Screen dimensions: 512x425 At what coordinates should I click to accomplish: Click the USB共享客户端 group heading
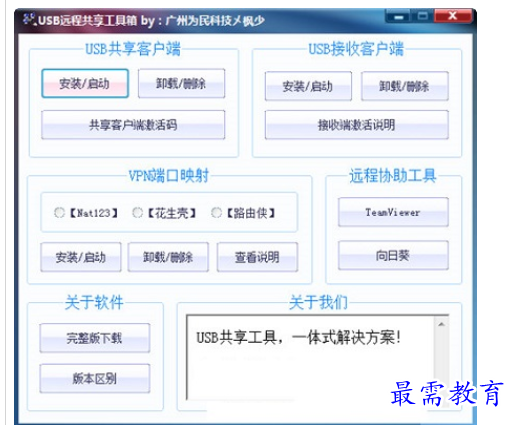(x=133, y=49)
